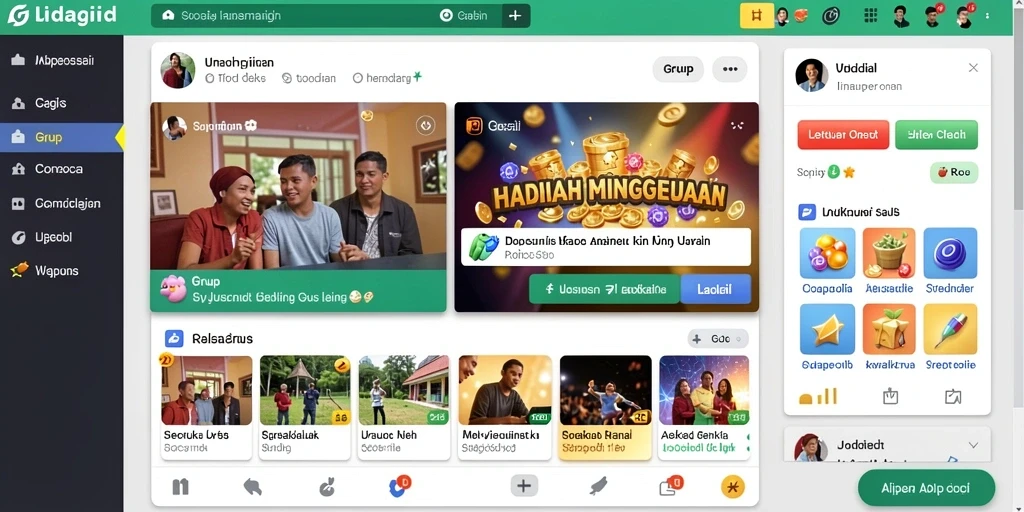1024x512 pixels.
Task: Click the feather pen icon in bottom toolbar
Action: tap(598, 486)
